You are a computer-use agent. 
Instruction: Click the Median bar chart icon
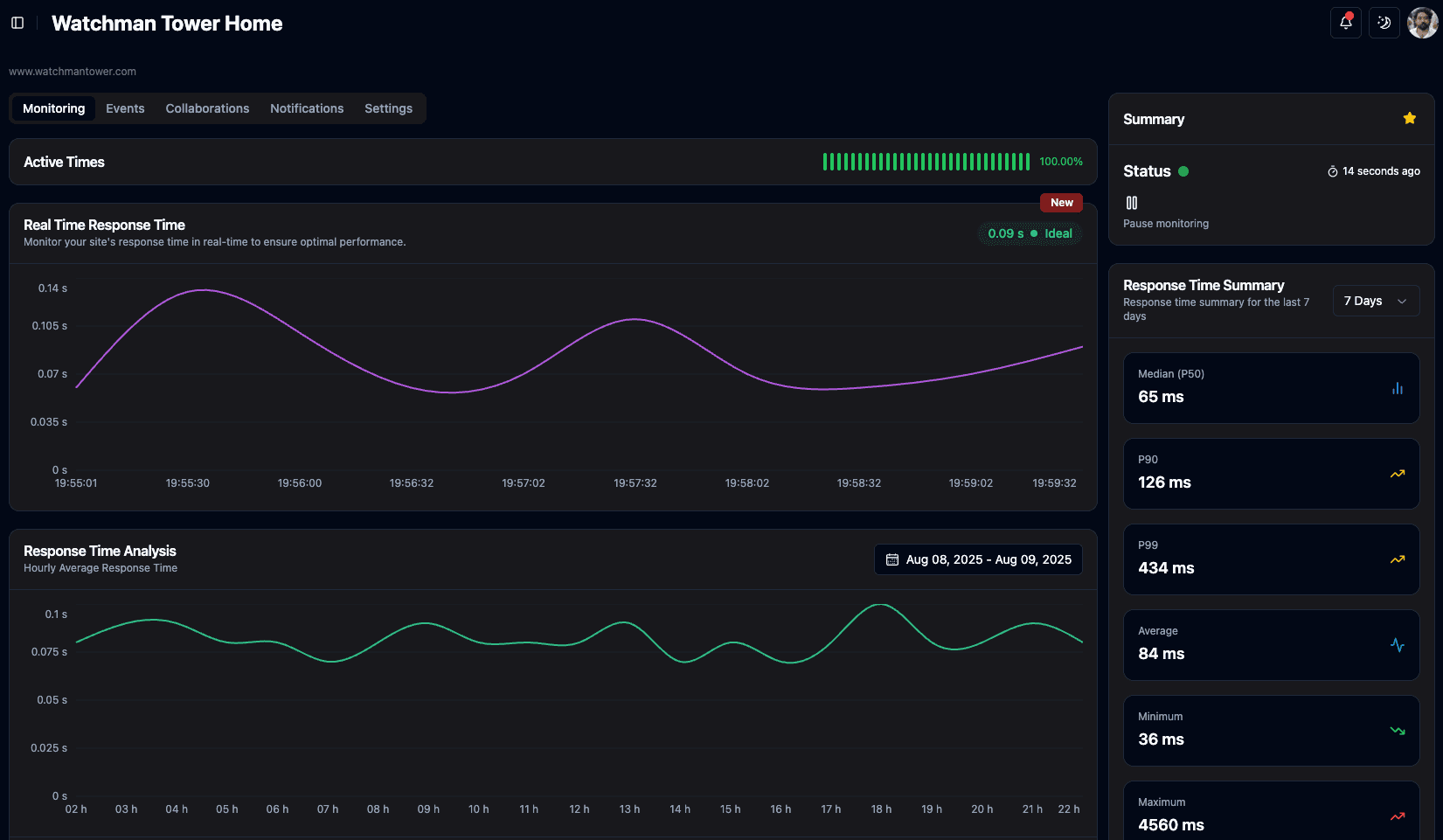coord(1397,388)
